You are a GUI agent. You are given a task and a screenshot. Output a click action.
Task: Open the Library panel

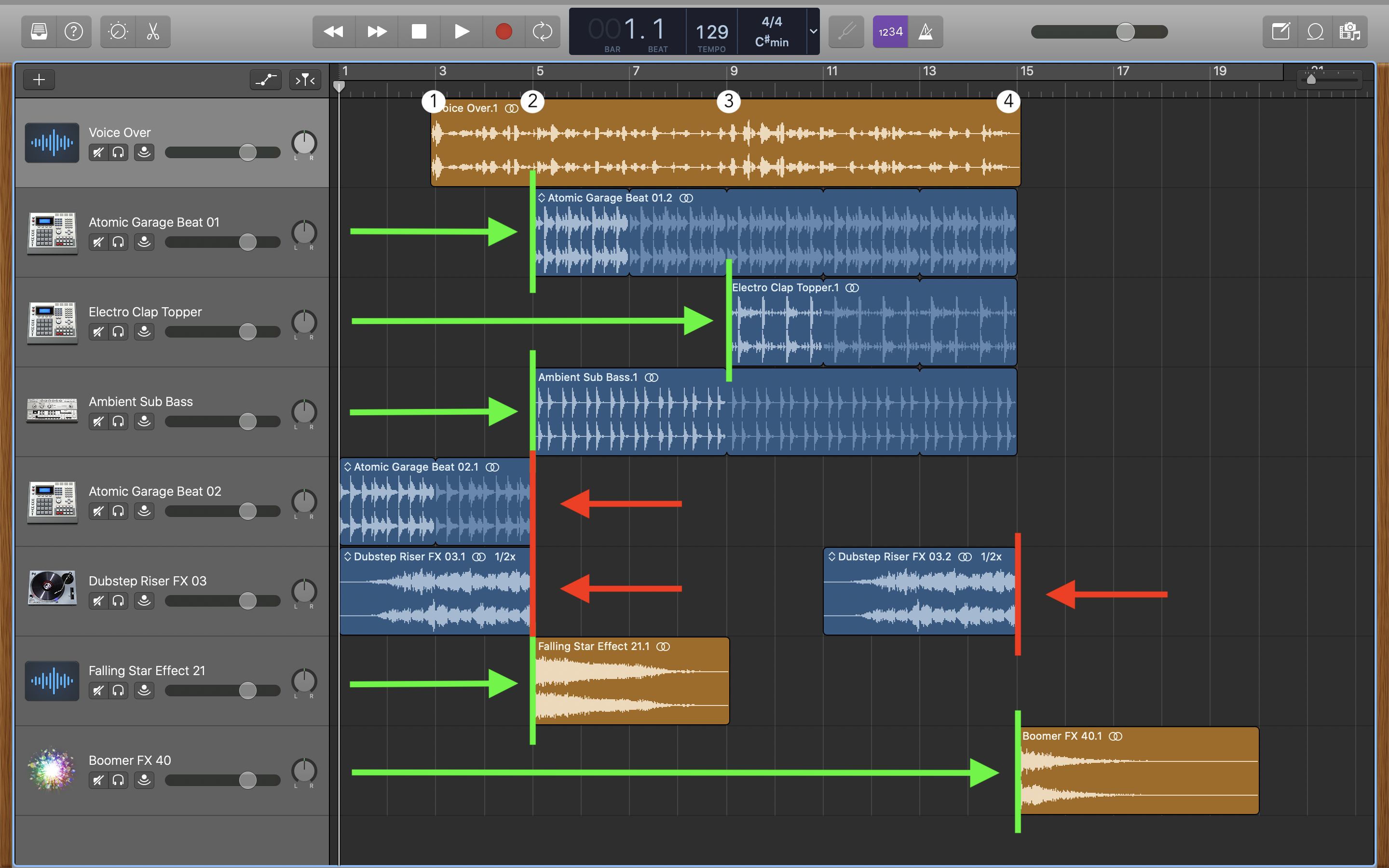39,31
